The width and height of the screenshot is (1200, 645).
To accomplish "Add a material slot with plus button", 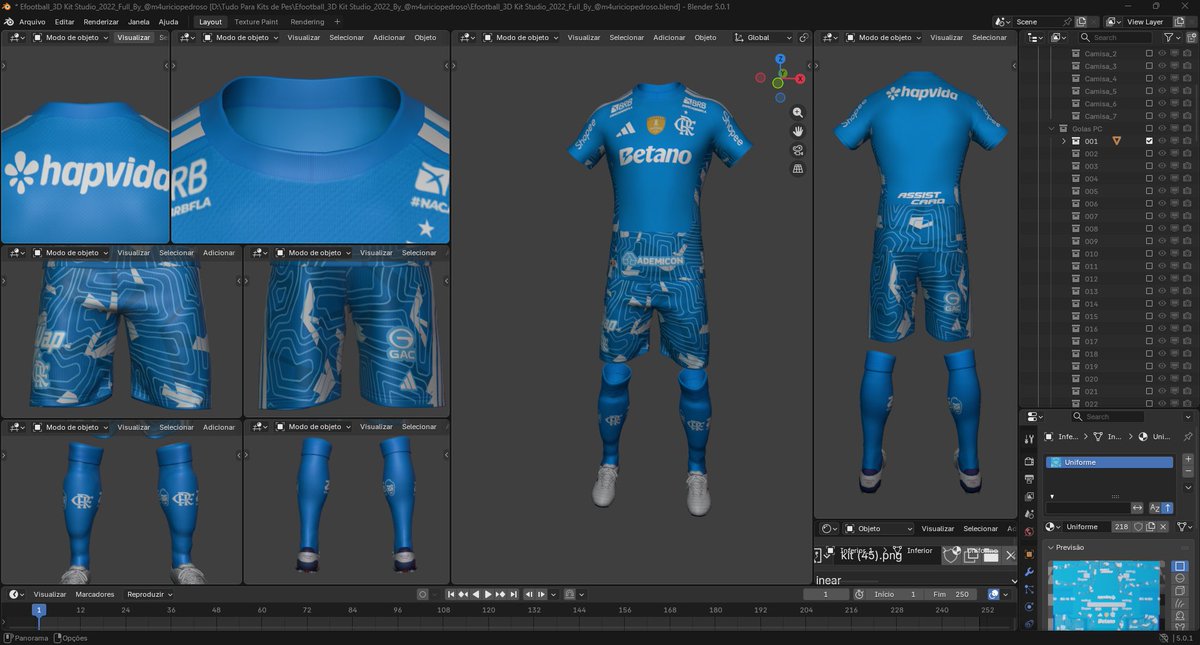I will click(x=1188, y=458).
